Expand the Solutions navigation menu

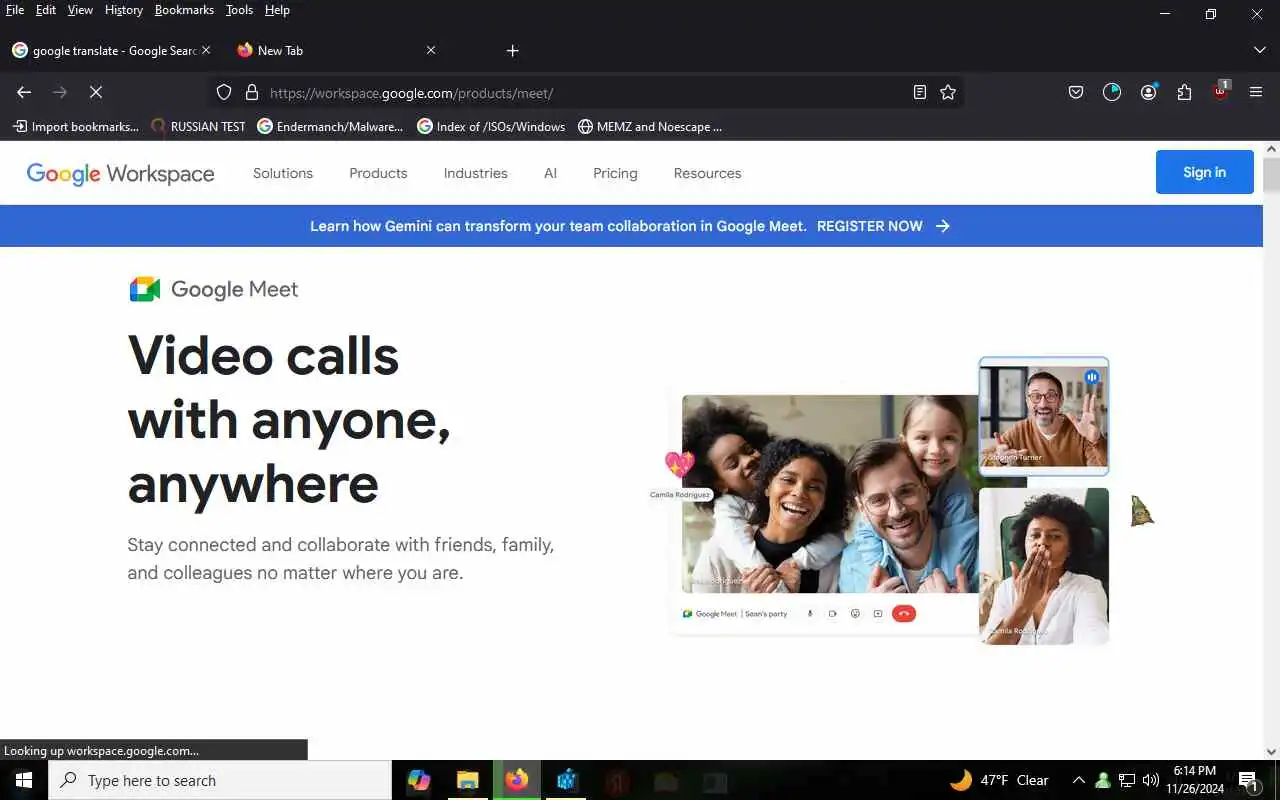click(283, 173)
